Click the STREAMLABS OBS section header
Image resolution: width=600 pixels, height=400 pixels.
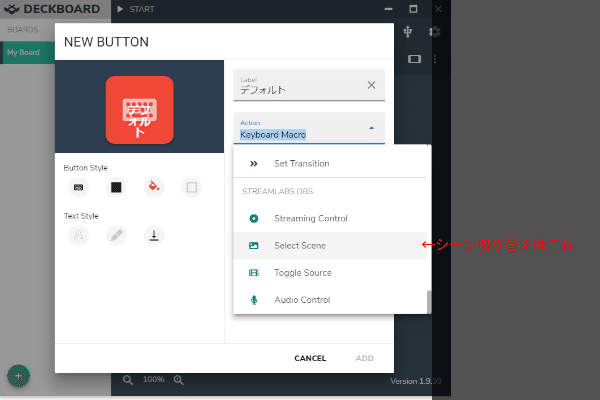[278, 191]
